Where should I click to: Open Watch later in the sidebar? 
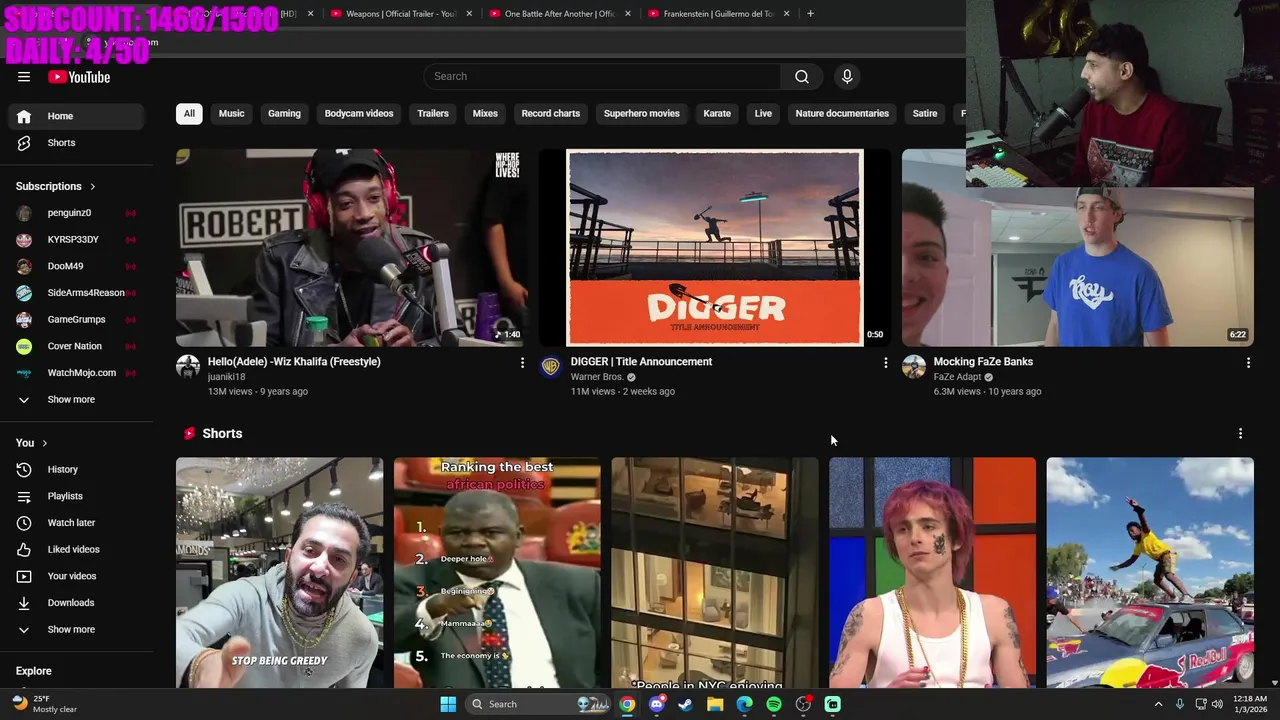[76, 522]
